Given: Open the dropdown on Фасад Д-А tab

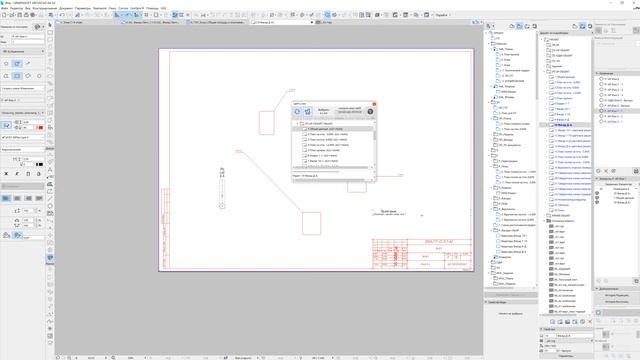Looking at the screenshot, I should click(312, 22).
